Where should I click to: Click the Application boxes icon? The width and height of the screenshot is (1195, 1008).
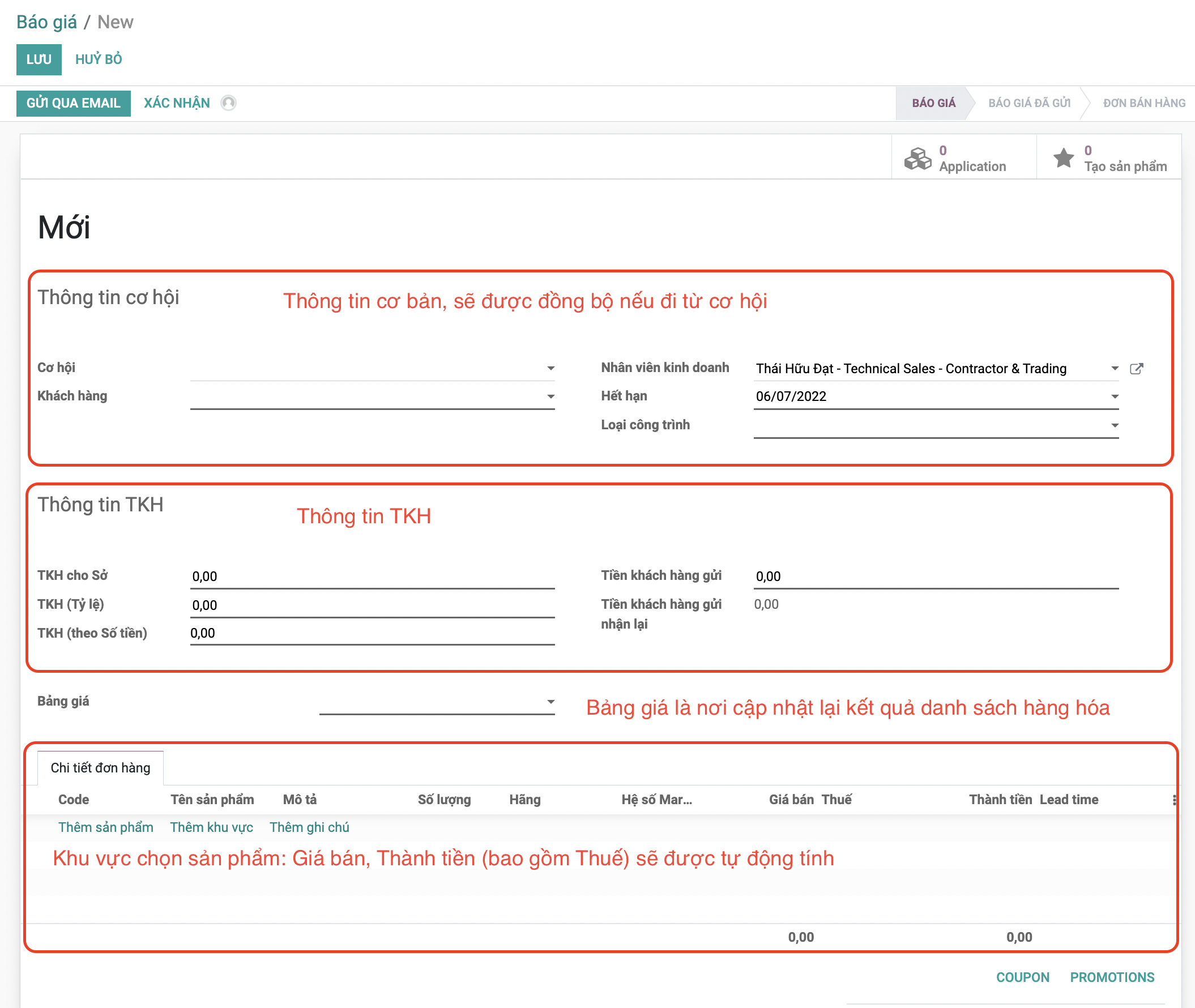coord(917,159)
